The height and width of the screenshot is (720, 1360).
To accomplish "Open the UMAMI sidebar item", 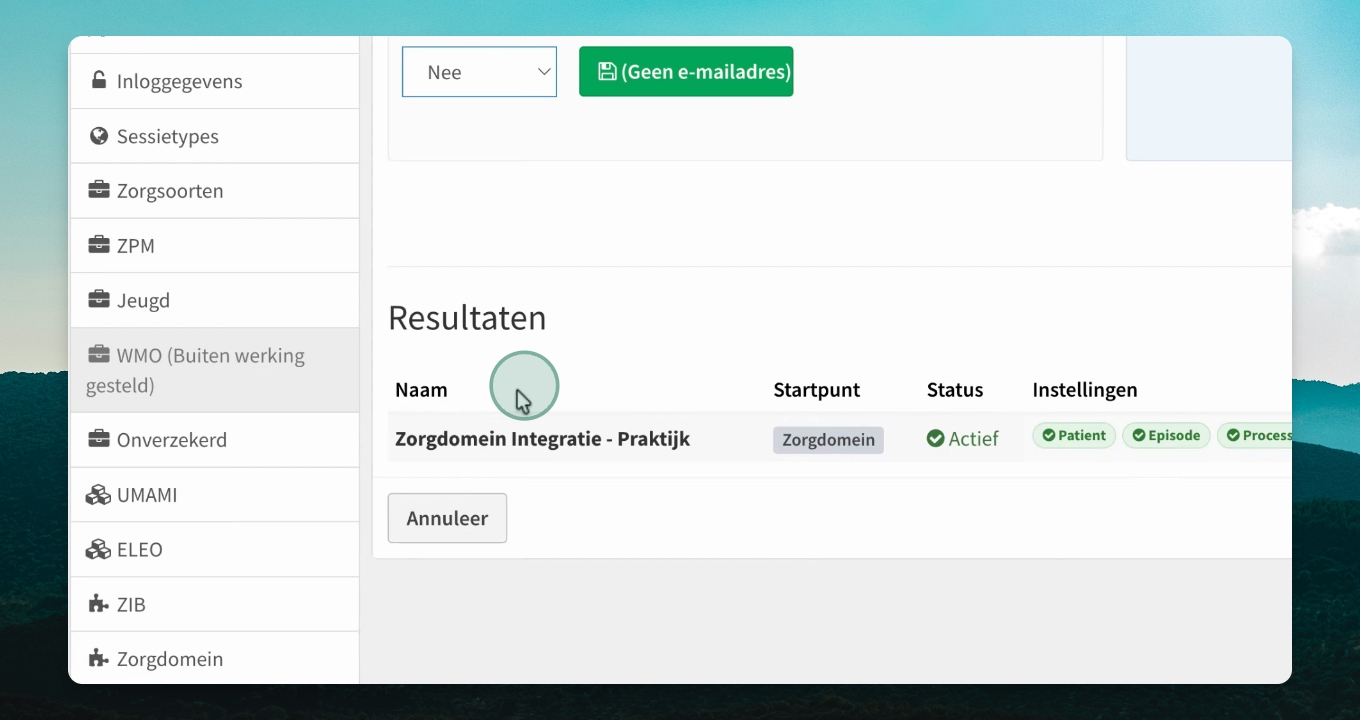I will (x=214, y=494).
